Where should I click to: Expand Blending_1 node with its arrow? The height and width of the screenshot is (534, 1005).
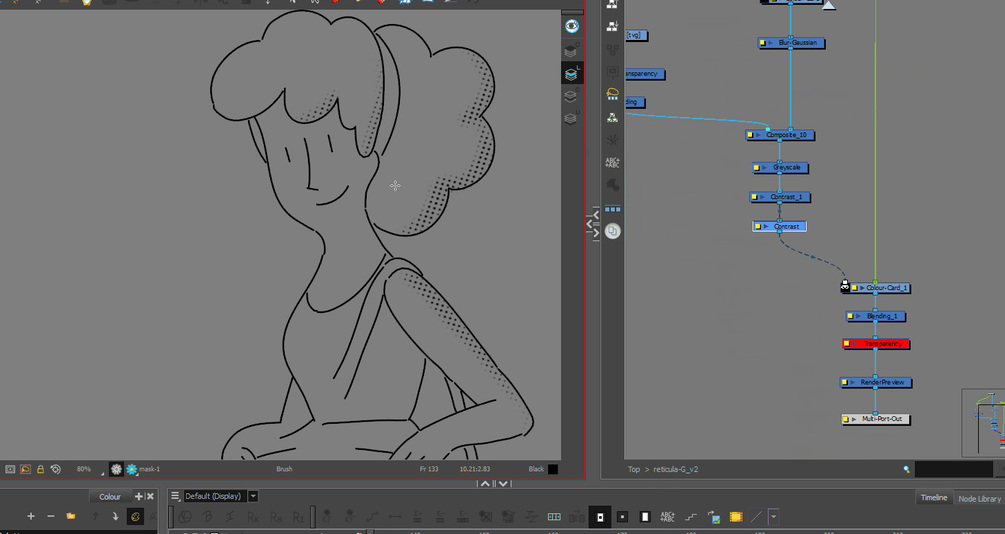pyautogui.click(x=858, y=316)
